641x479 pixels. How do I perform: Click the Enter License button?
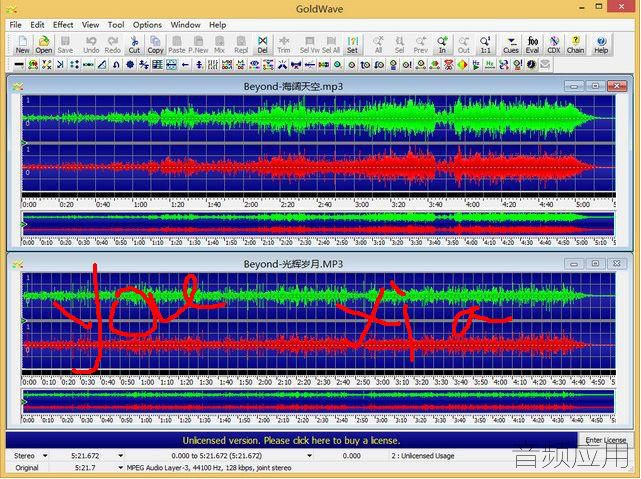coord(605,440)
